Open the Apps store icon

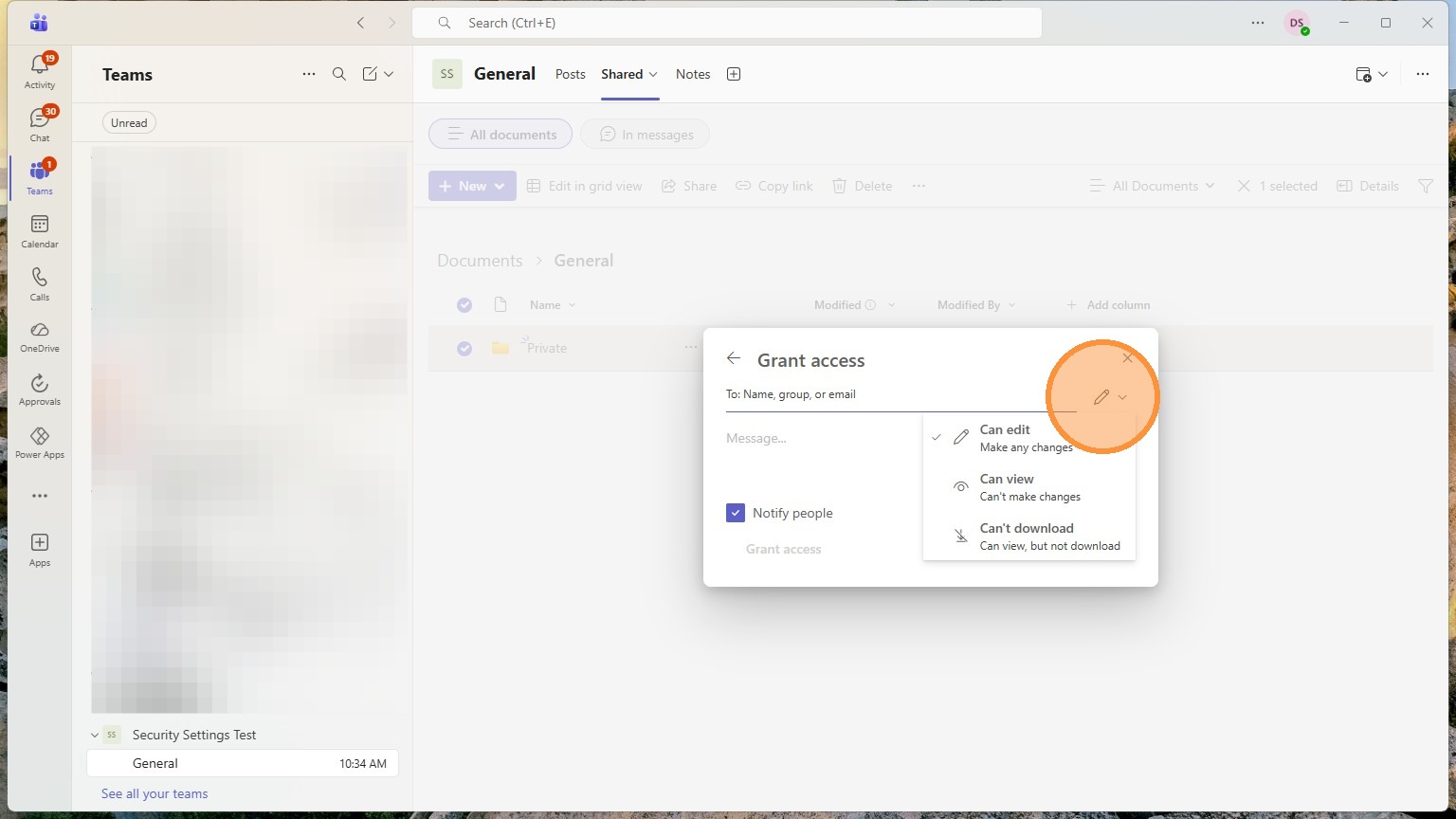(40, 549)
